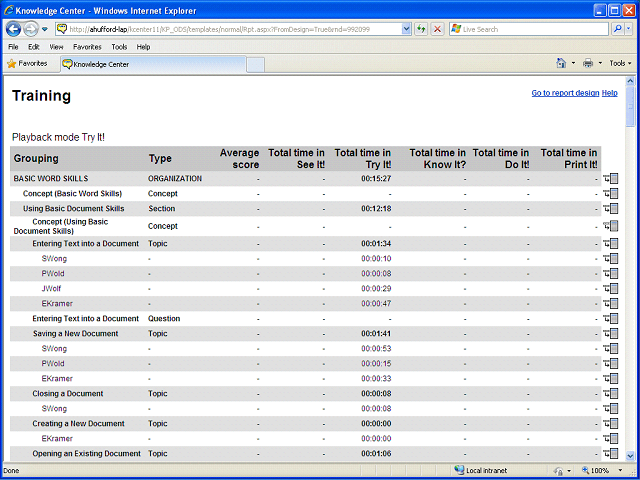
Task: Expand the Print options dropdown arrow
Action: 600,63
